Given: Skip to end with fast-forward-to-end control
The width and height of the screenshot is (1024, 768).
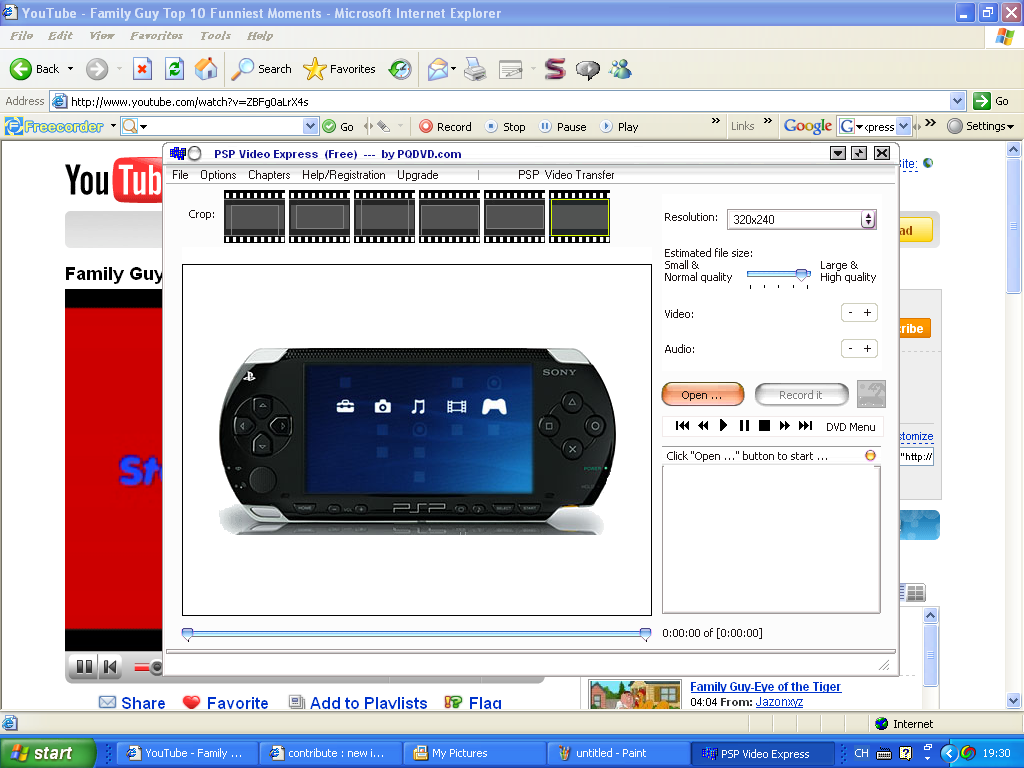Looking at the screenshot, I should 806,426.
